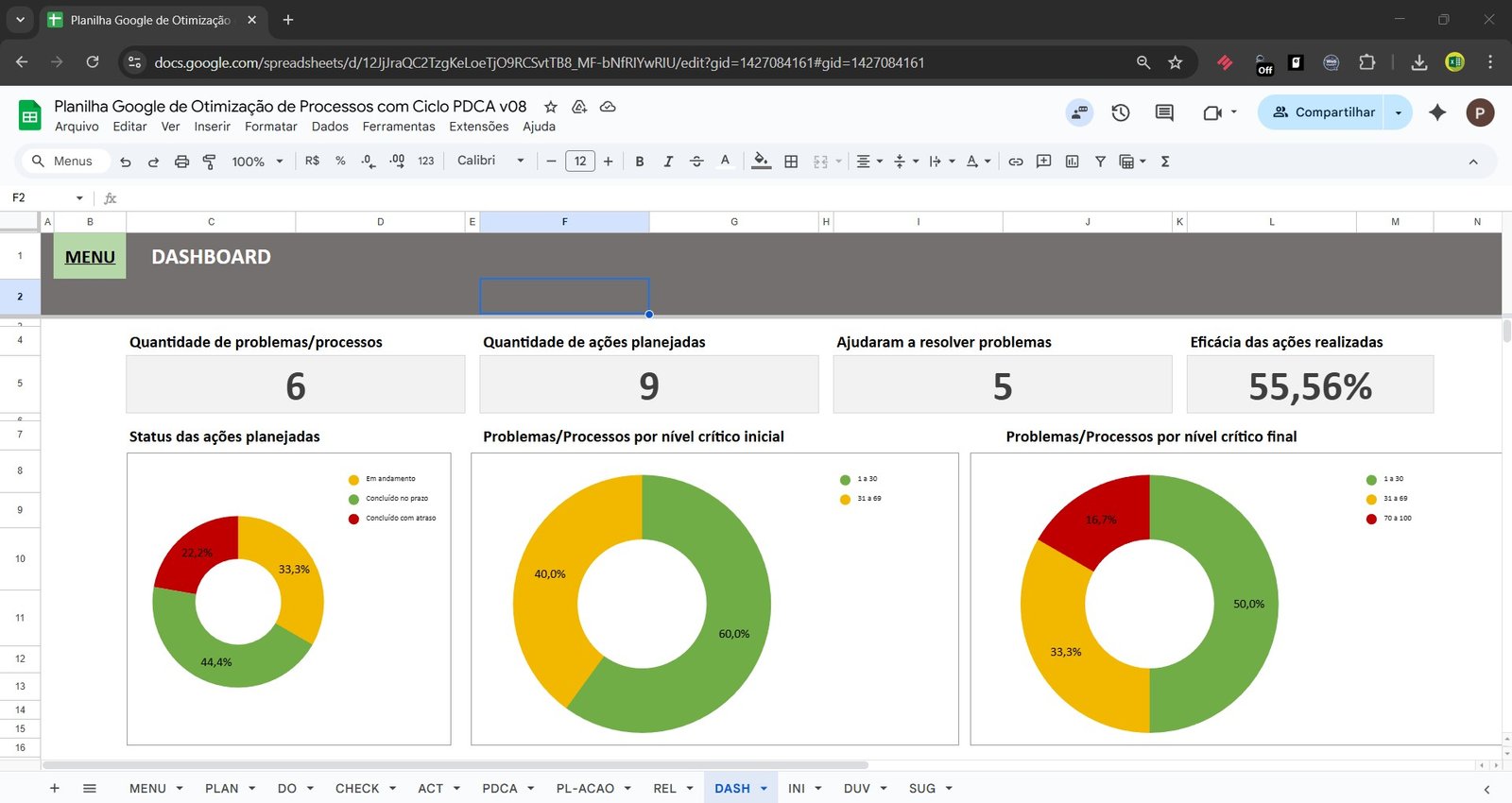Click the insert chart icon
The height and width of the screenshot is (803, 1512).
click(x=1072, y=162)
